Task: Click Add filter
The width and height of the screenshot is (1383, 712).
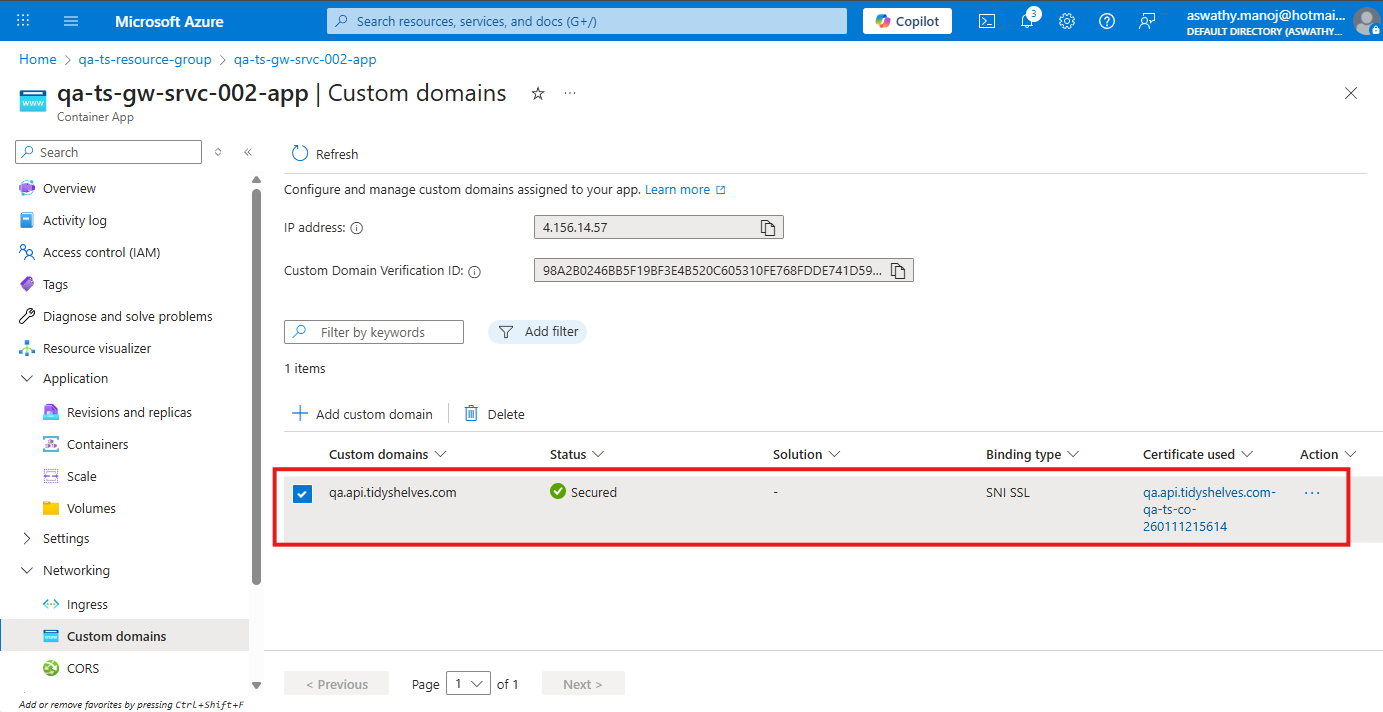Action: [538, 332]
